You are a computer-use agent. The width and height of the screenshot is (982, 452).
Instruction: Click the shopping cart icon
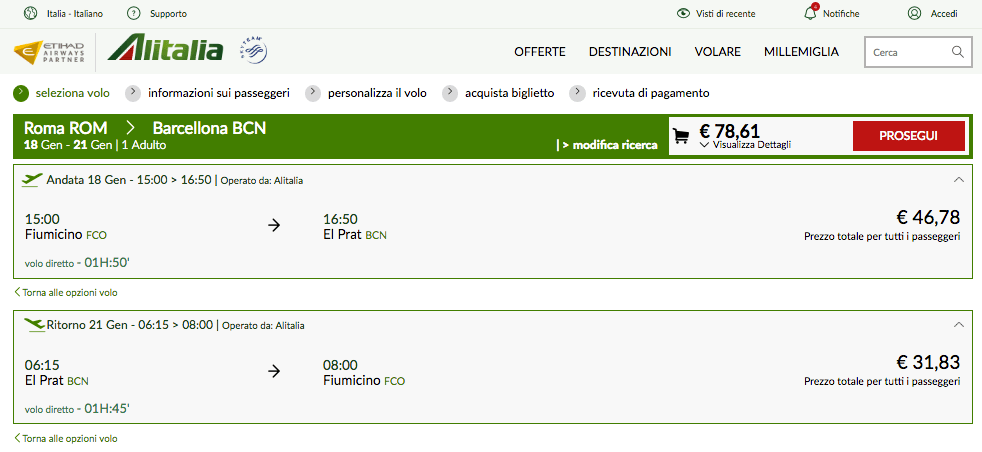[x=681, y=136]
